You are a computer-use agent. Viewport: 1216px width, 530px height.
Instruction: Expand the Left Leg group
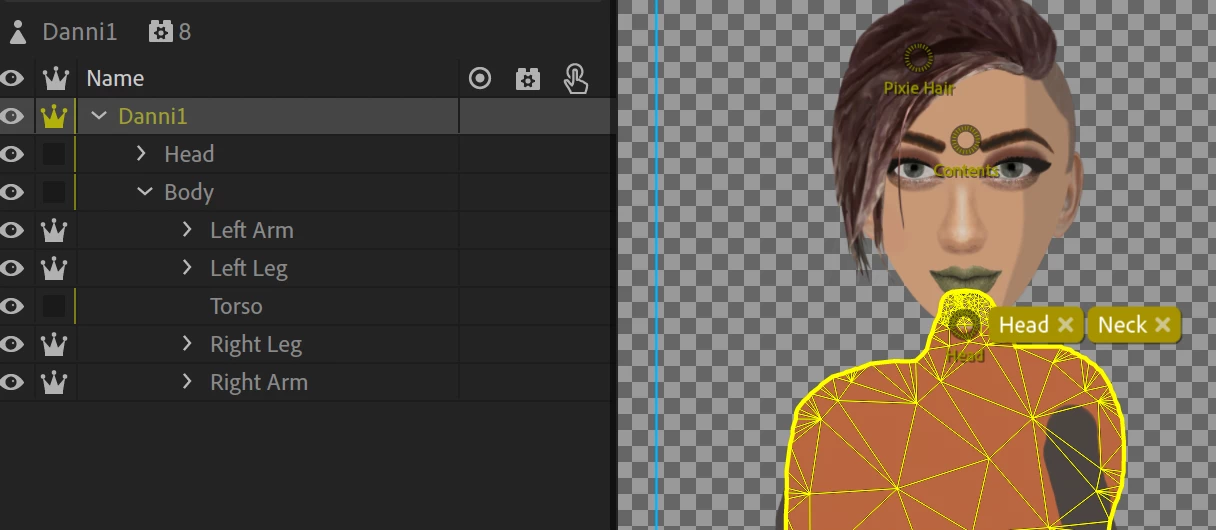[187, 268]
